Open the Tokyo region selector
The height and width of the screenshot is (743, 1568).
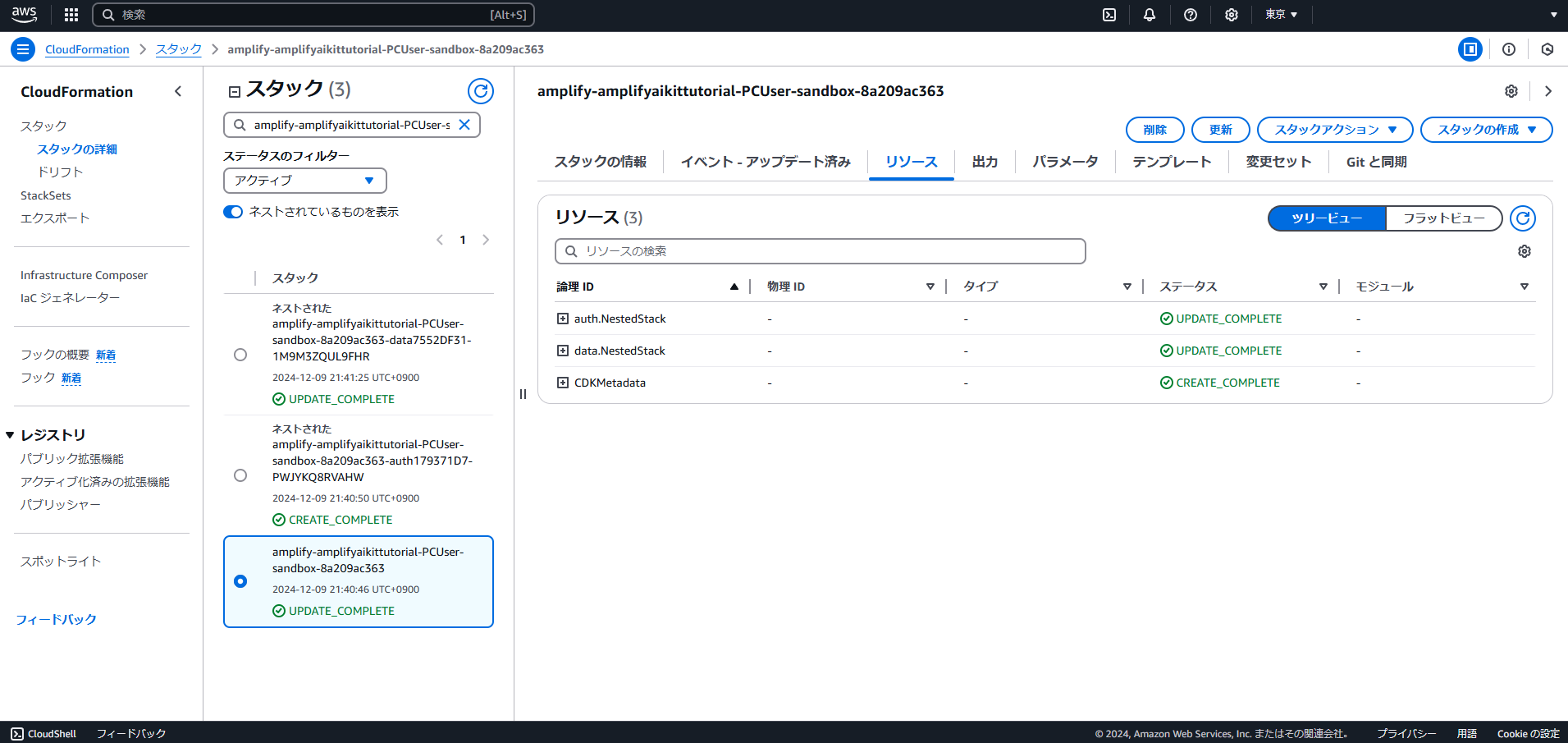point(1281,15)
